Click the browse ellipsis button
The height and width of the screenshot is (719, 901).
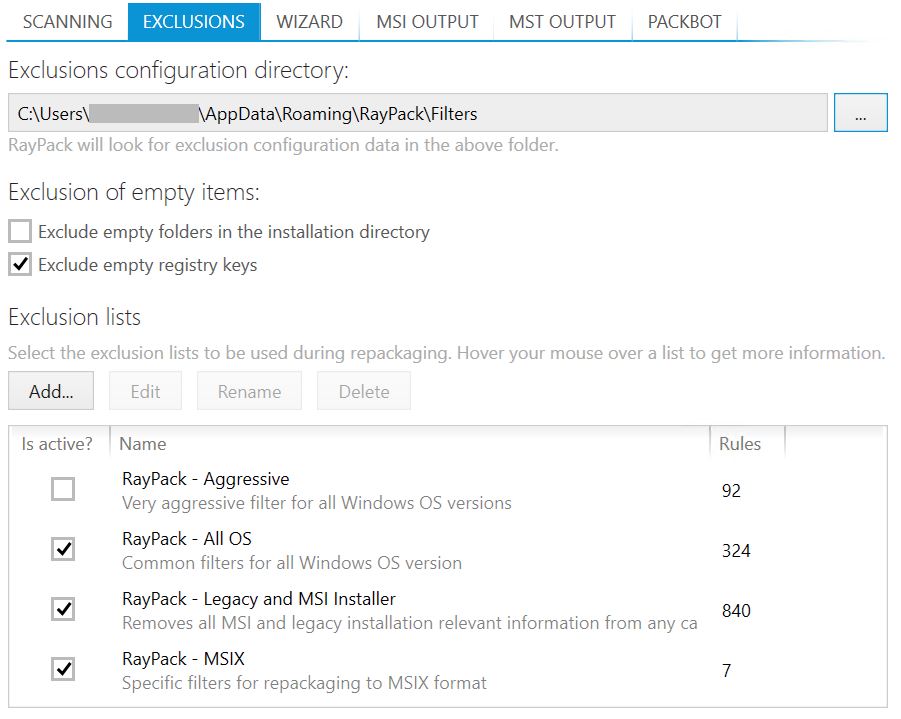coord(860,114)
